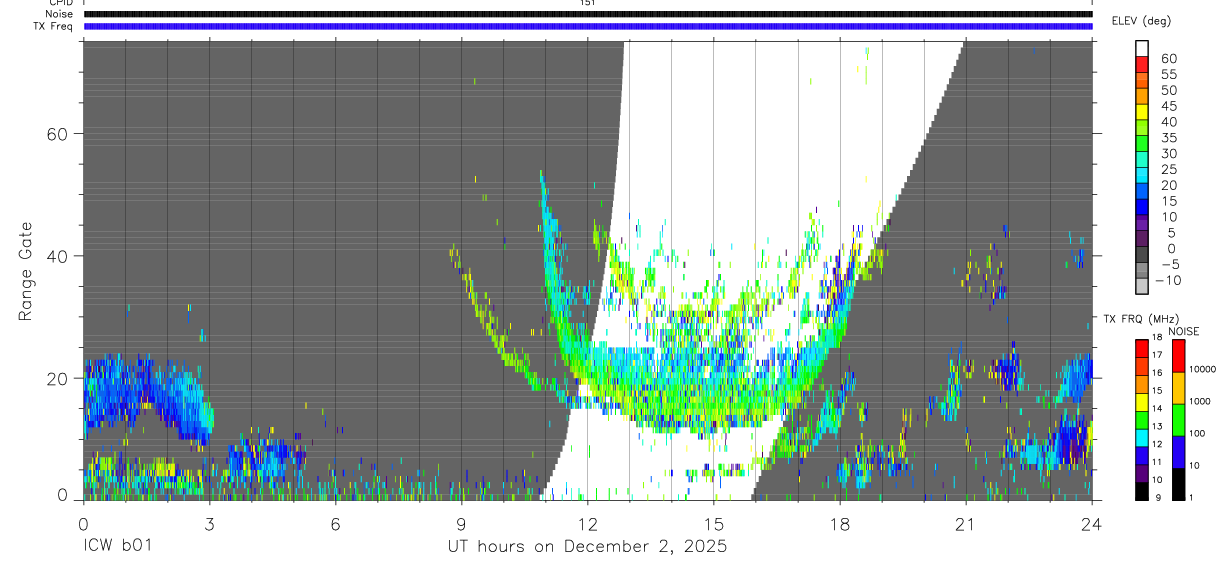The image size is (1228, 567).
Task: Click TX FRQ colorbar label '16'
Action: coord(1157,373)
